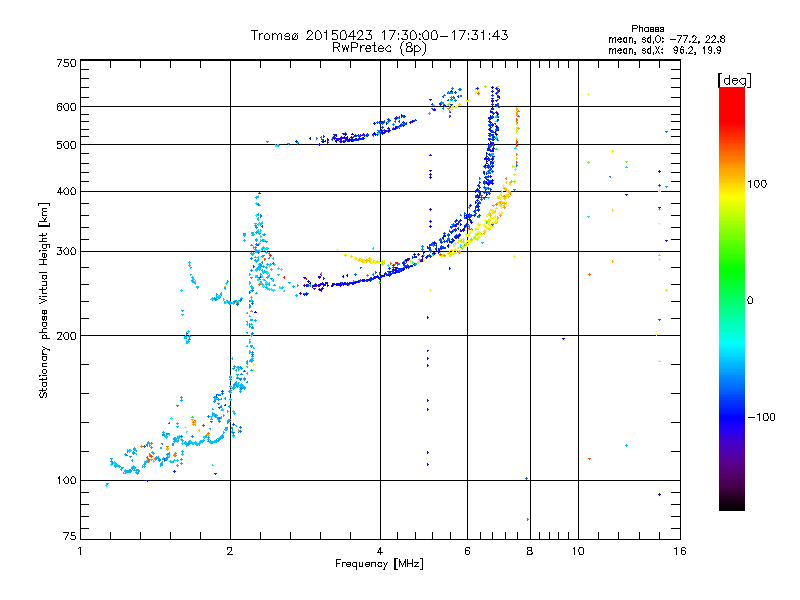Click the x-axis tick label '8'
Image resolution: width=800 pixels, height=600 pixels.
(530, 551)
